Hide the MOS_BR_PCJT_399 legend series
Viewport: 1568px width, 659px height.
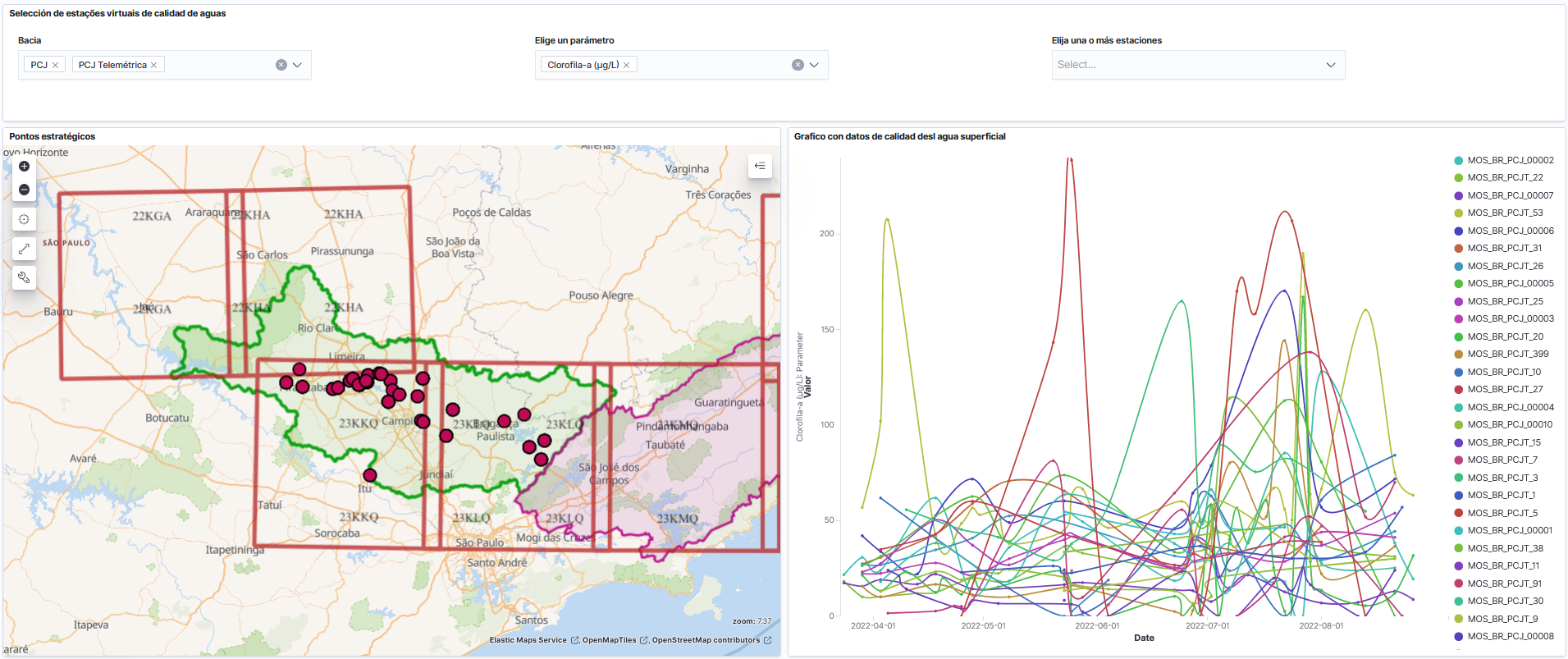tap(1507, 354)
